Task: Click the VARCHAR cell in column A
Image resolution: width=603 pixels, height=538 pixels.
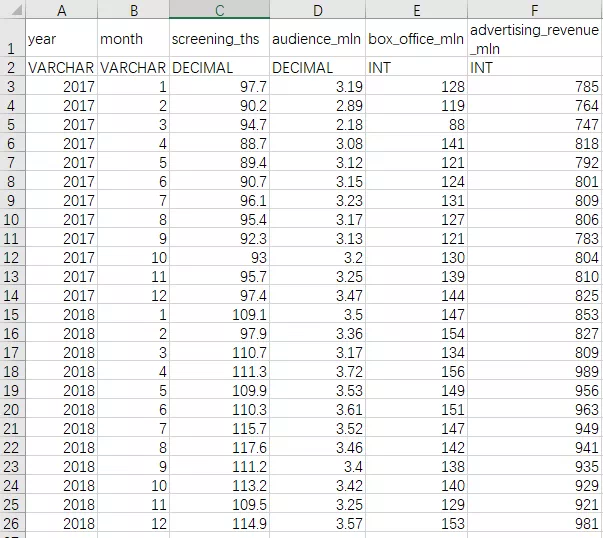Action: click(62, 67)
